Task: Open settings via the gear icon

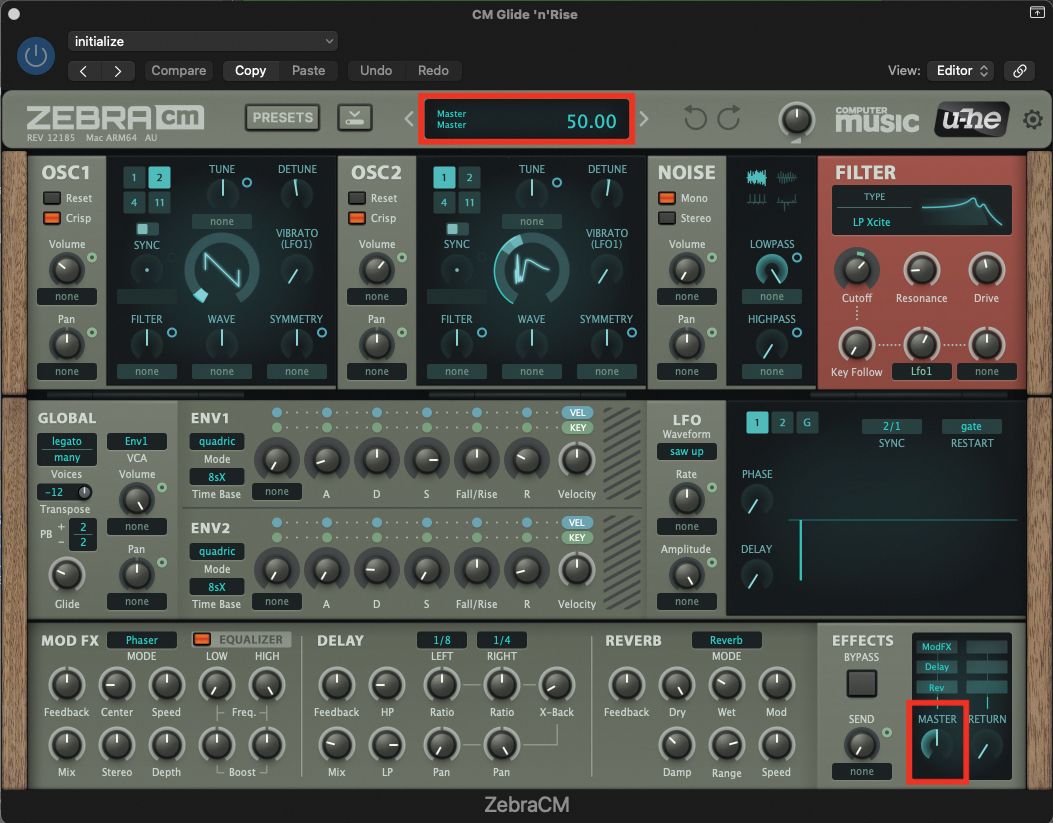Action: click(x=1032, y=118)
